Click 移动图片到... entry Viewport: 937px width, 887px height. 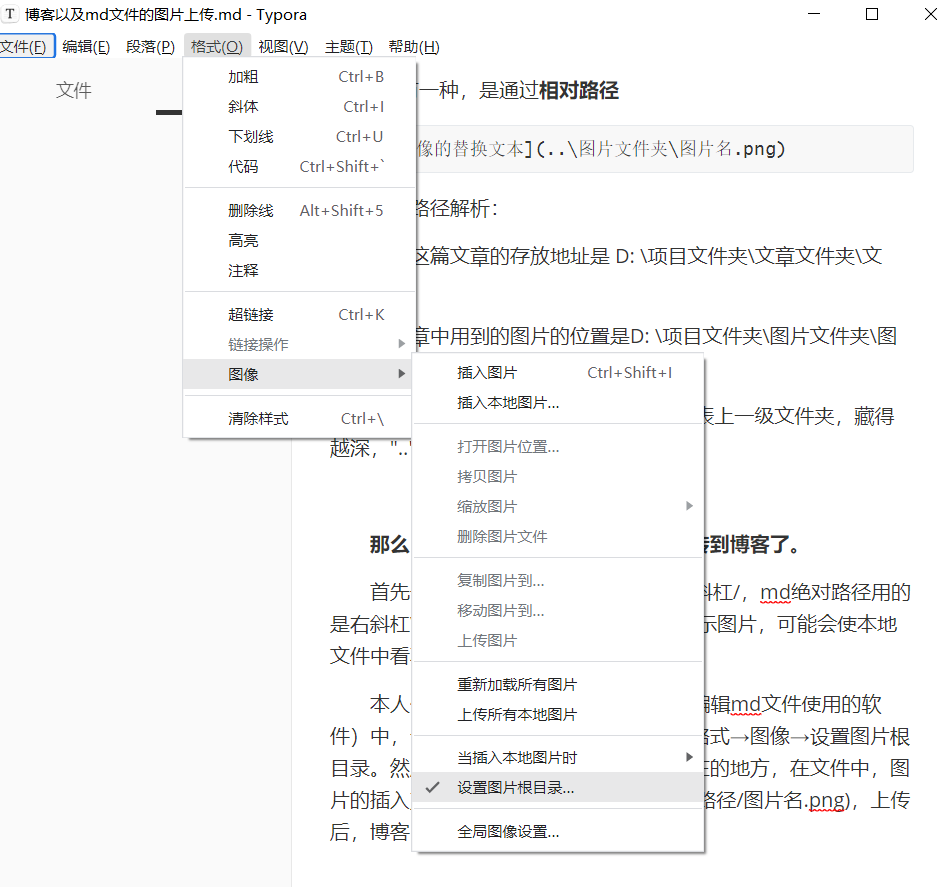558,610
